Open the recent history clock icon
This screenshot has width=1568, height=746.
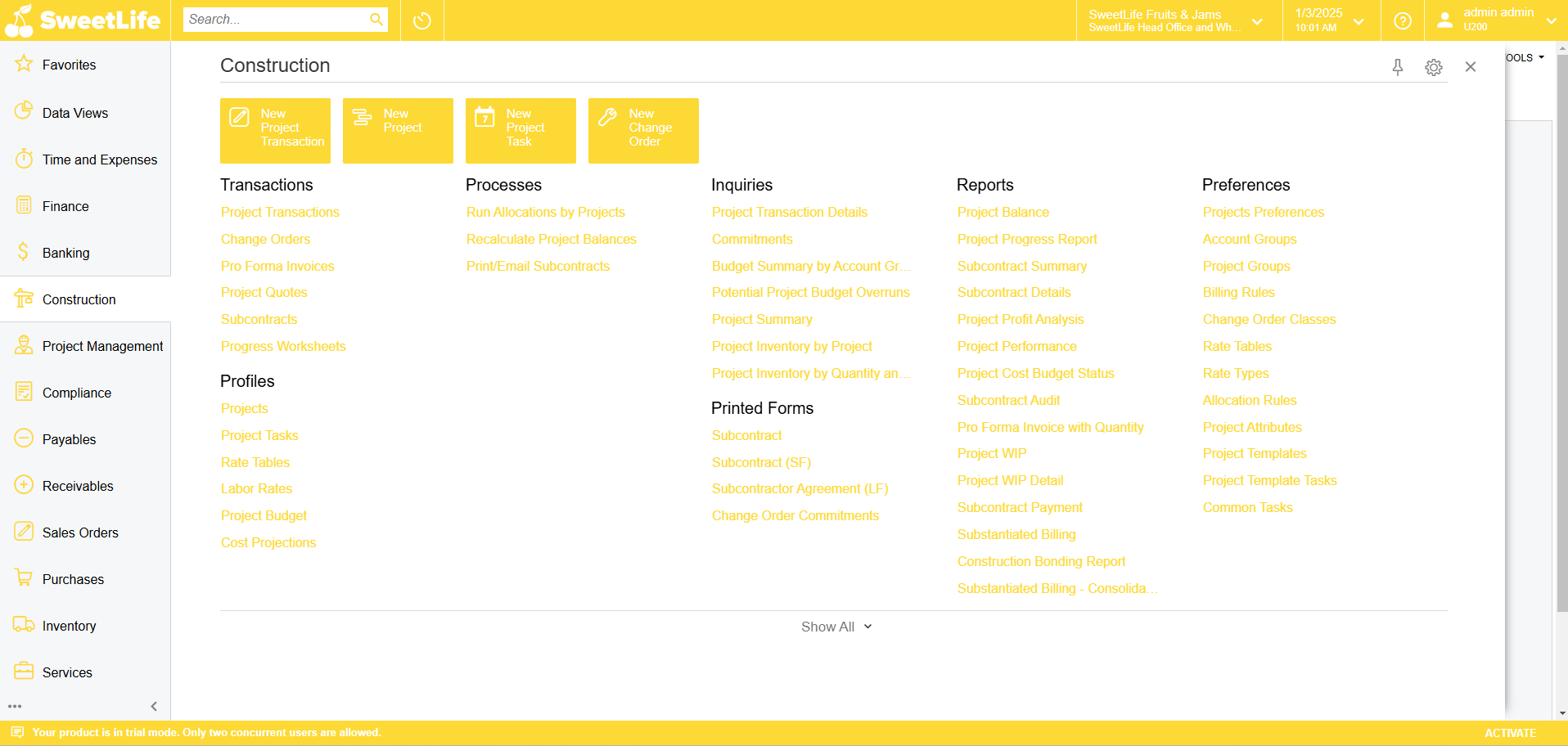click(x=422, y=20)
